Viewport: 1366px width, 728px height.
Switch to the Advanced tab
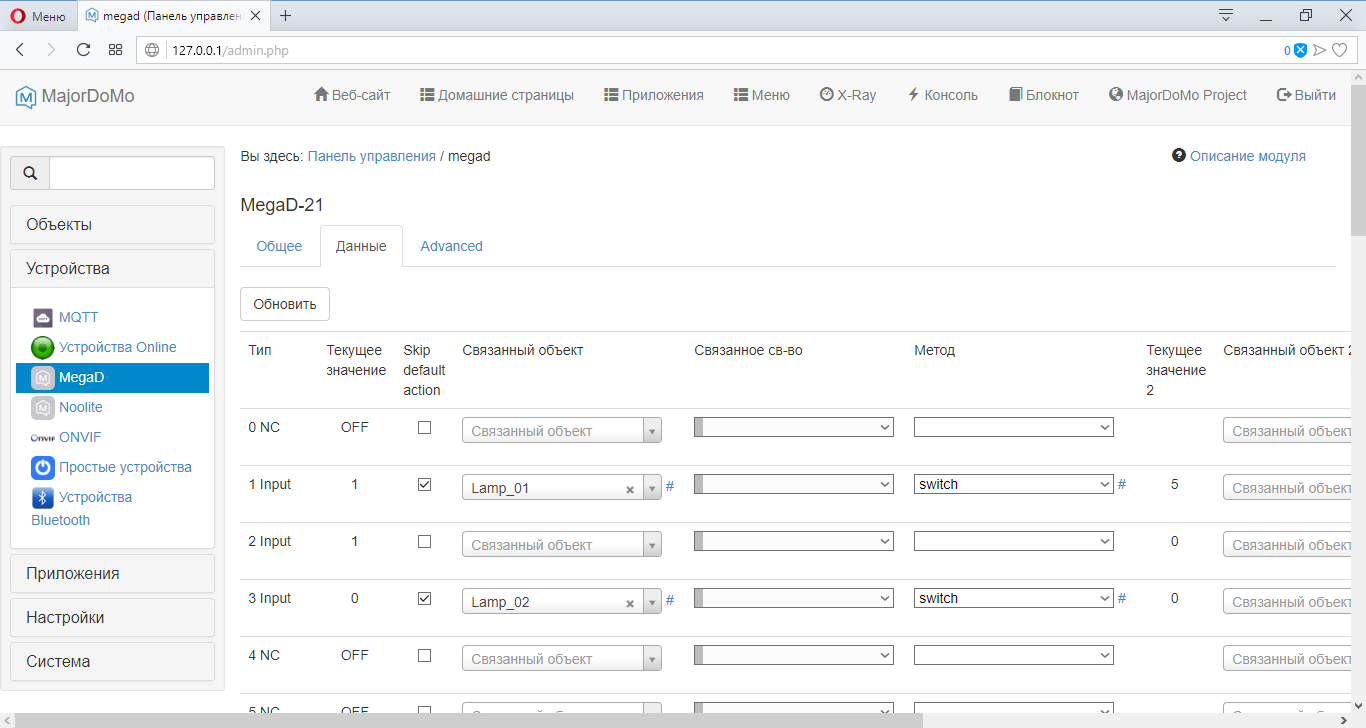coord(451,246)
